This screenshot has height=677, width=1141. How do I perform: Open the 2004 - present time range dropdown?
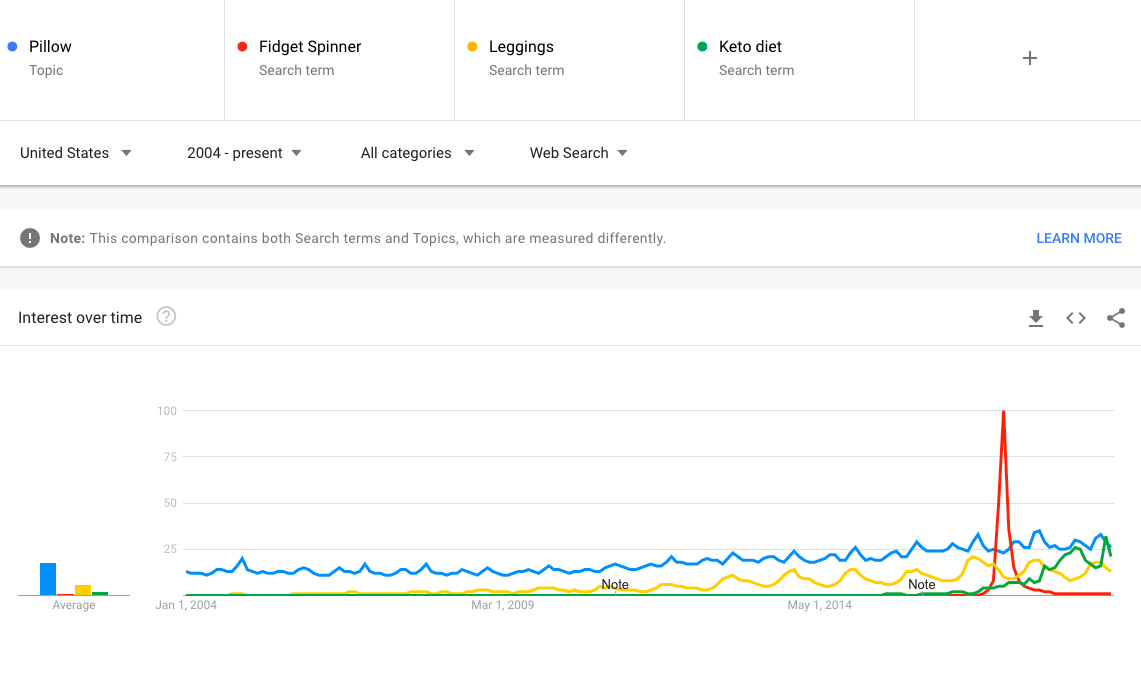[245, 153]
